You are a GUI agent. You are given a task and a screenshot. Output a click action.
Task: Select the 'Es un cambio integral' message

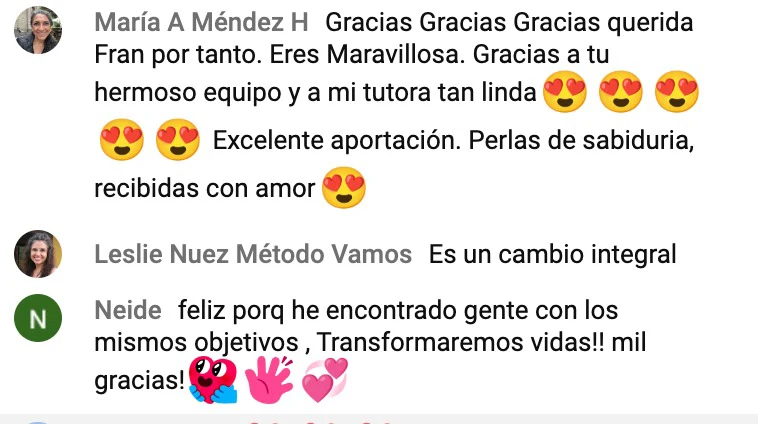553,254
